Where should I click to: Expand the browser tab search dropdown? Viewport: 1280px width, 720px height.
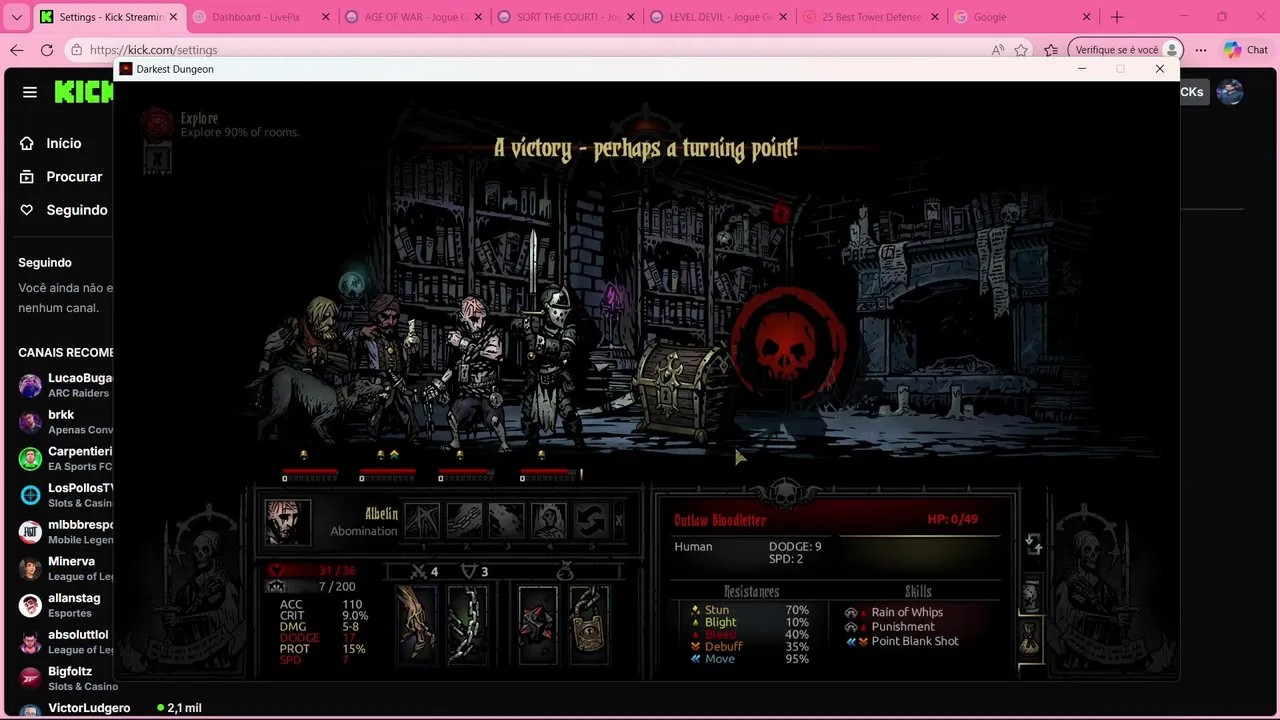point(16,17)
